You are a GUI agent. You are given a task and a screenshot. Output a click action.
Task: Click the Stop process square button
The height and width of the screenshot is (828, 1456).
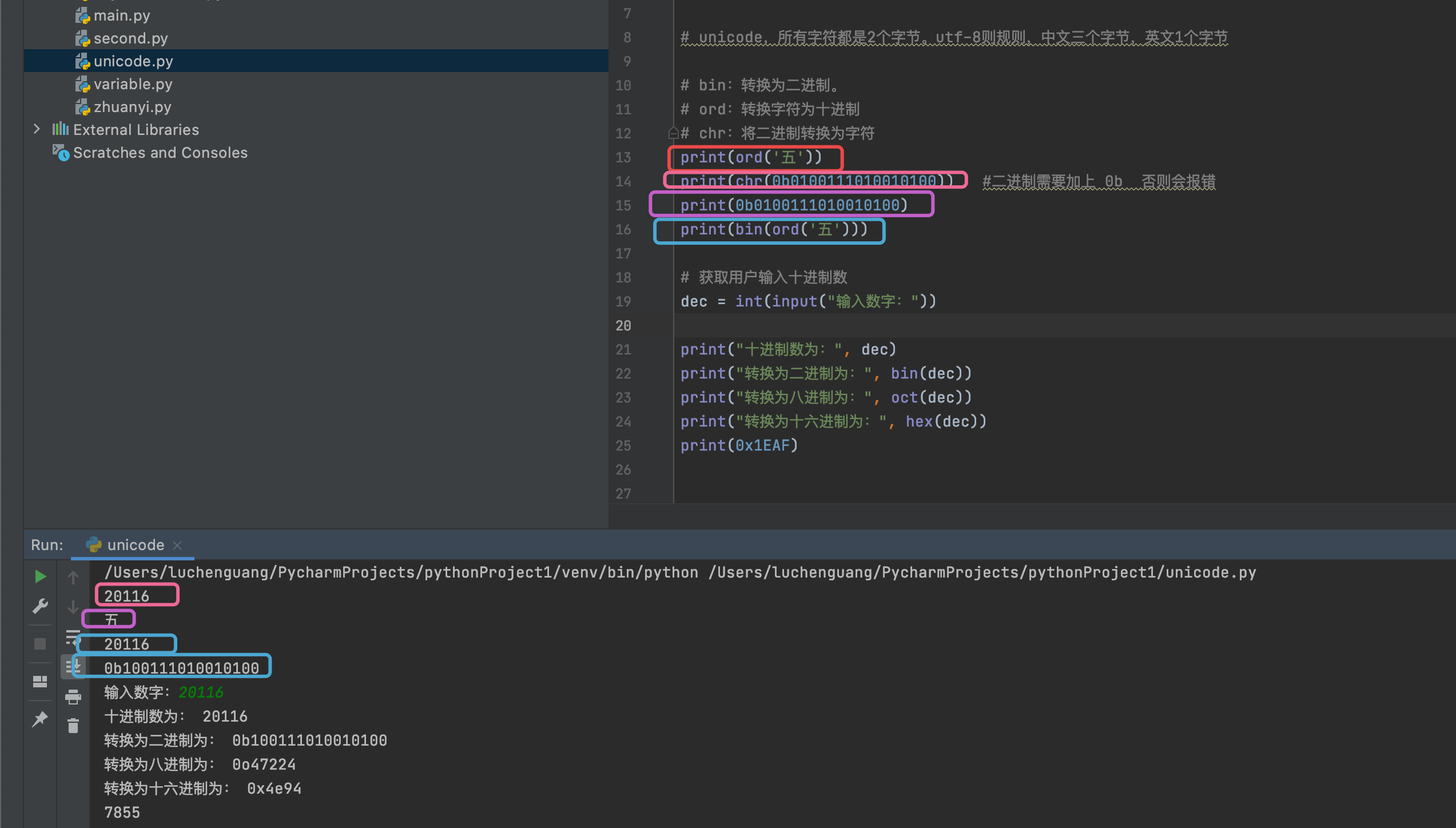click(40, 644)
